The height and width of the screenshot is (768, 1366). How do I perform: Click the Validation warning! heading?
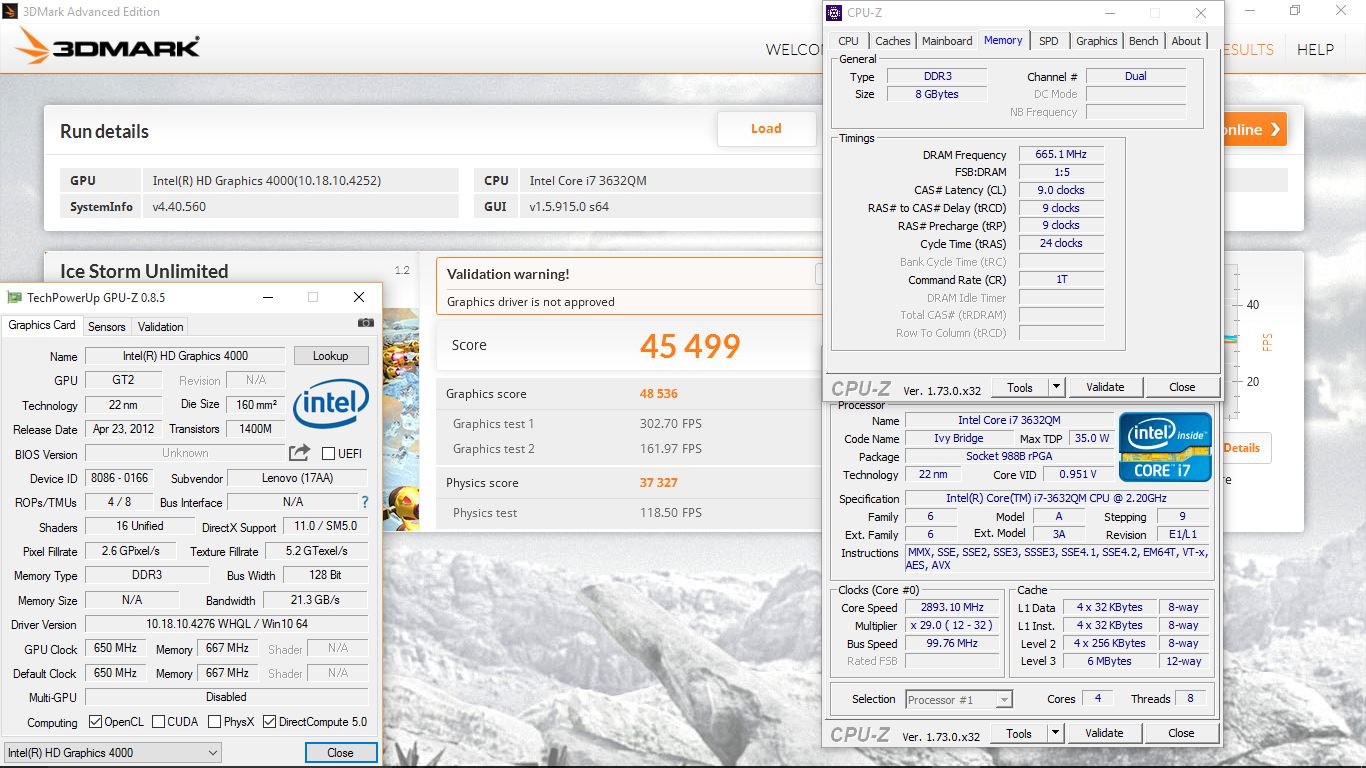click(x=508, y=274)
